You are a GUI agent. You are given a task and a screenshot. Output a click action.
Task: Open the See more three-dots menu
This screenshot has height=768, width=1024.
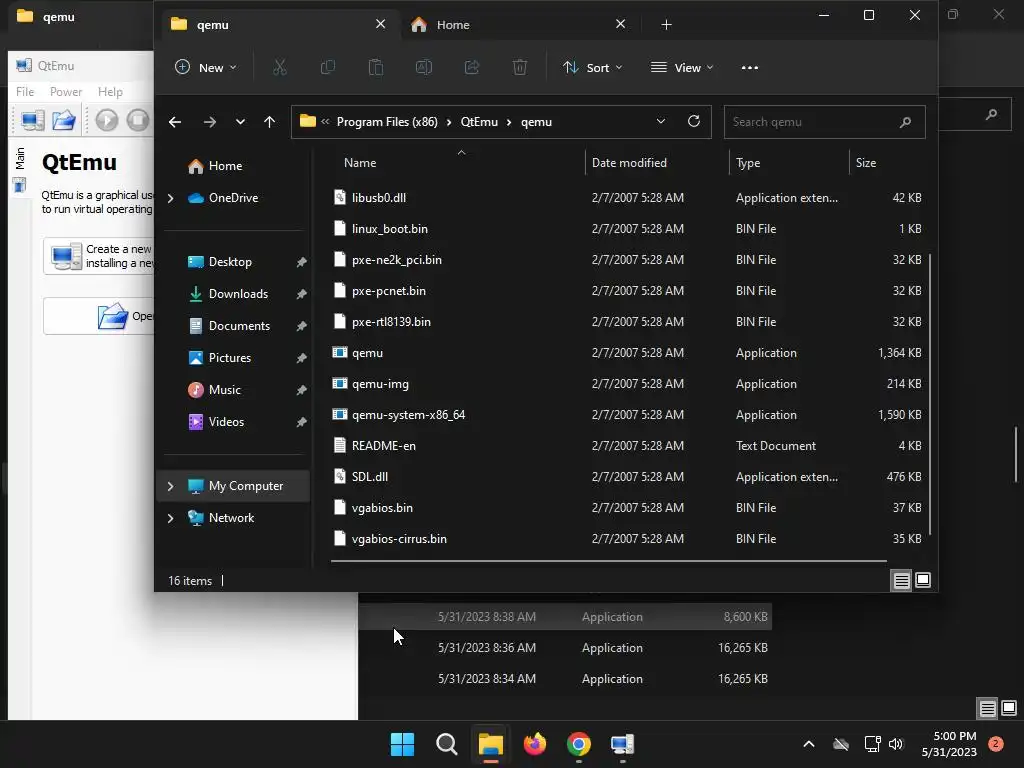pyautogui.click(x=750, y=67)
